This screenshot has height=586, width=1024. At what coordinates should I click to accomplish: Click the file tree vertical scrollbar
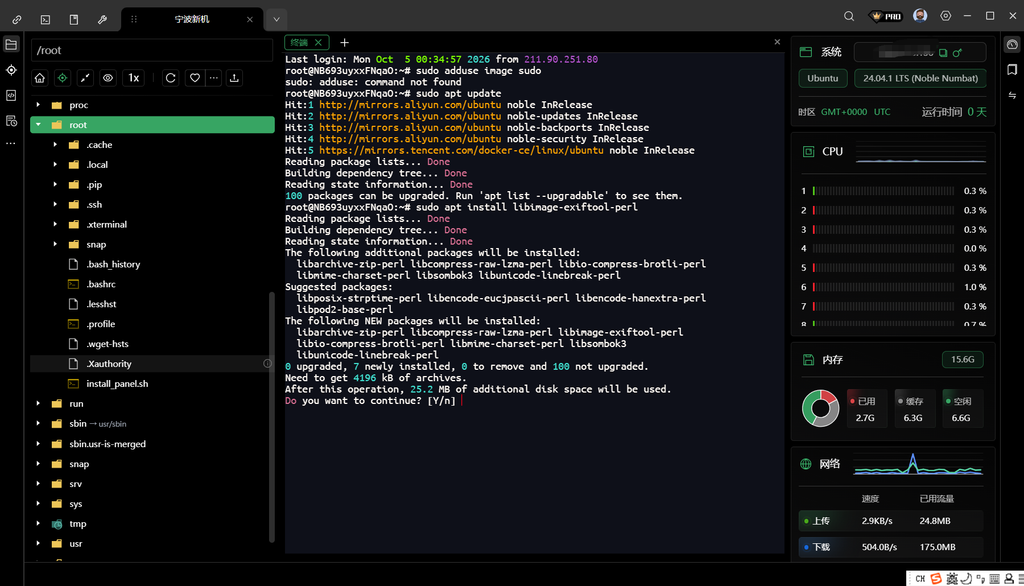point(272,416)
